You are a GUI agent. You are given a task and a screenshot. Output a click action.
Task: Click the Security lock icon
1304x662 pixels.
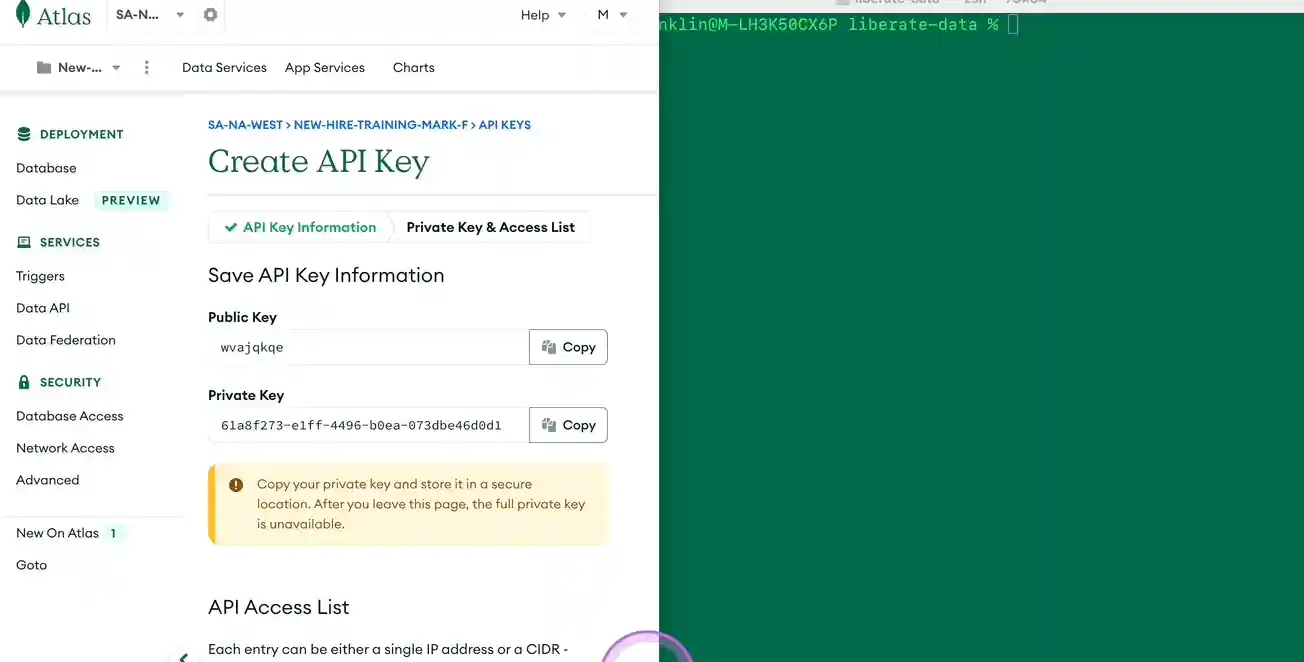[24, 382]
